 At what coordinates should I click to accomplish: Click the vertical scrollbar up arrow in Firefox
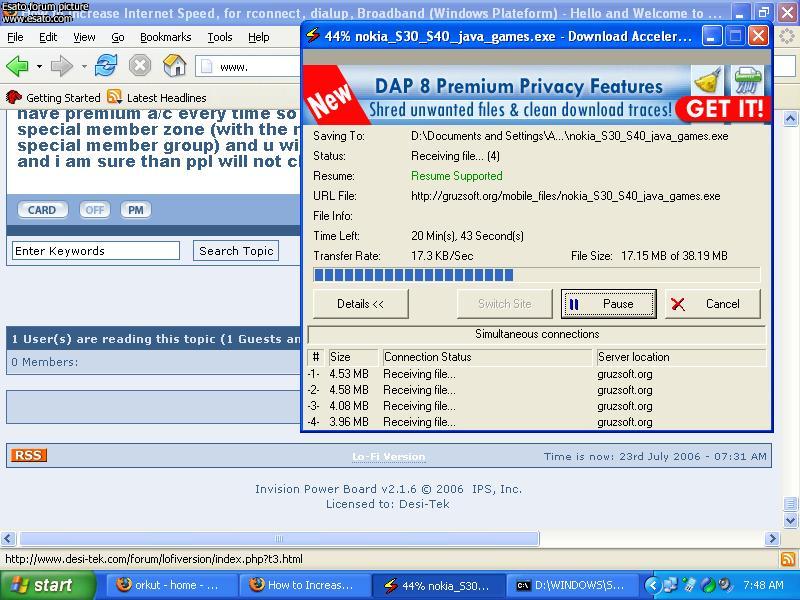(x=790, y=119)
